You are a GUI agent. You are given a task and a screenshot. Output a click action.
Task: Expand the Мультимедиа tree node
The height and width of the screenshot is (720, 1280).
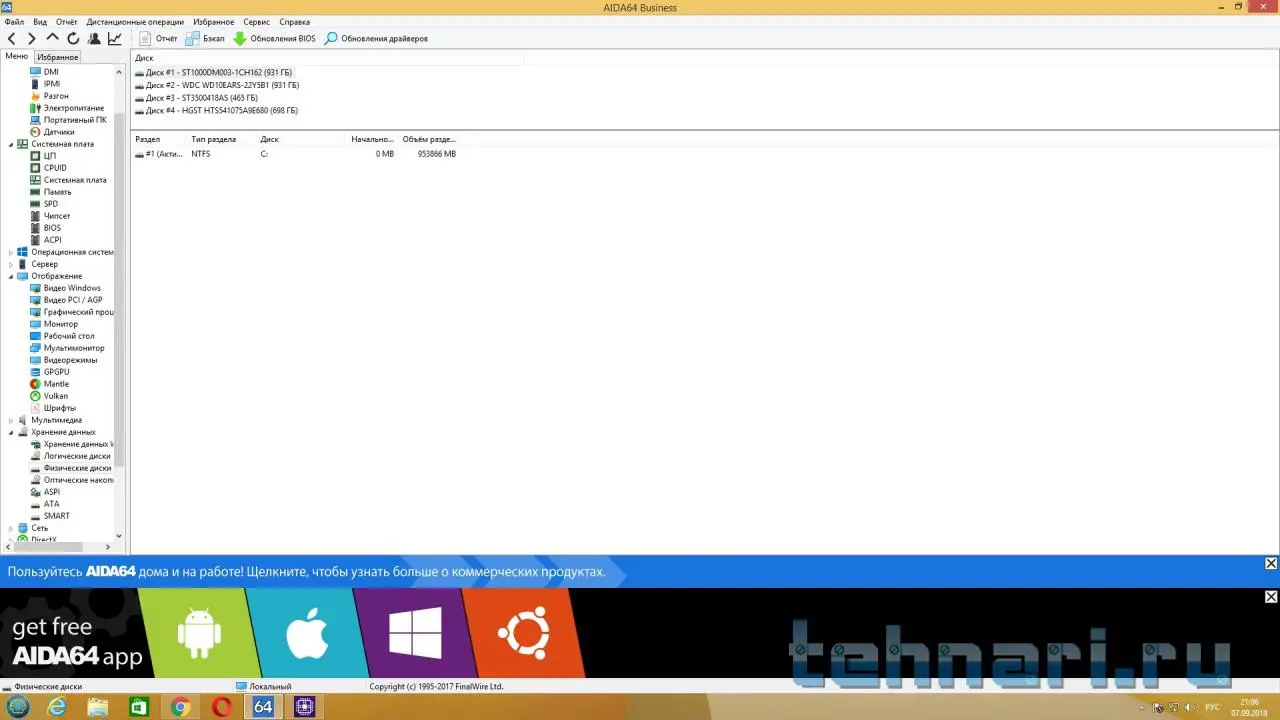tap(11, 420)
